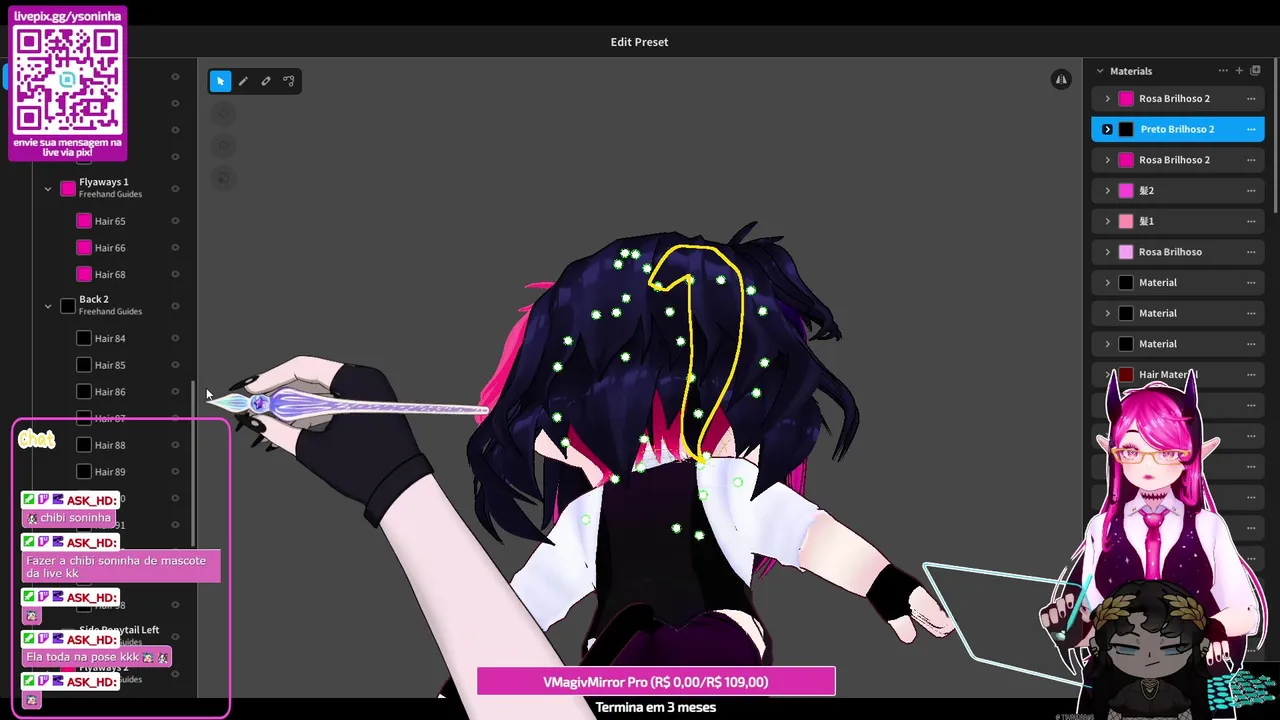1280x720 pixels.
Task: Click the Hair 88 black material icon
Action: [84, 445]
